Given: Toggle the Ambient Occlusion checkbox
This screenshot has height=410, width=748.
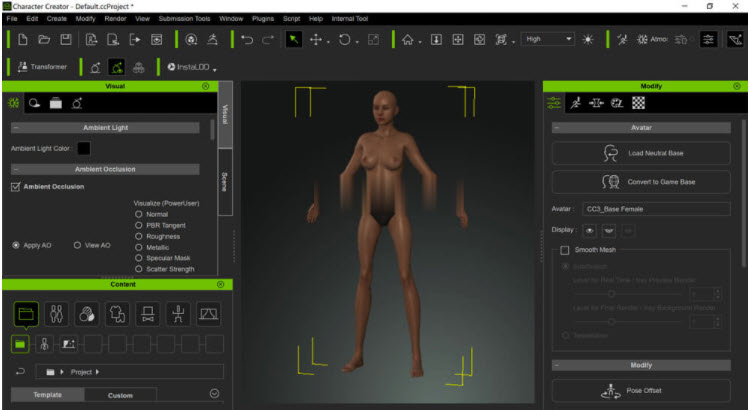Looking at the screenshot, I should [x=16, y=186].
